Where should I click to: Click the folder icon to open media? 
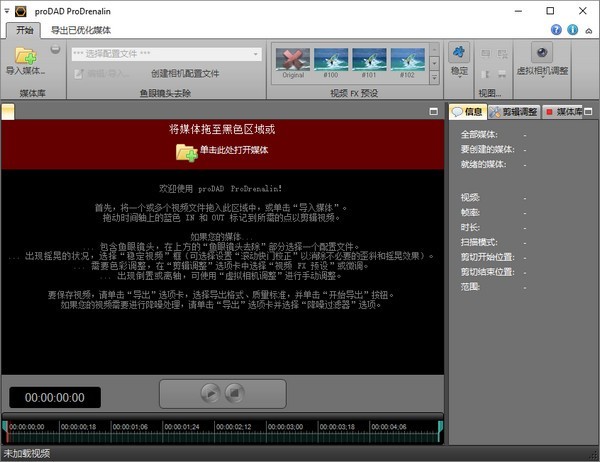point(186,151)
